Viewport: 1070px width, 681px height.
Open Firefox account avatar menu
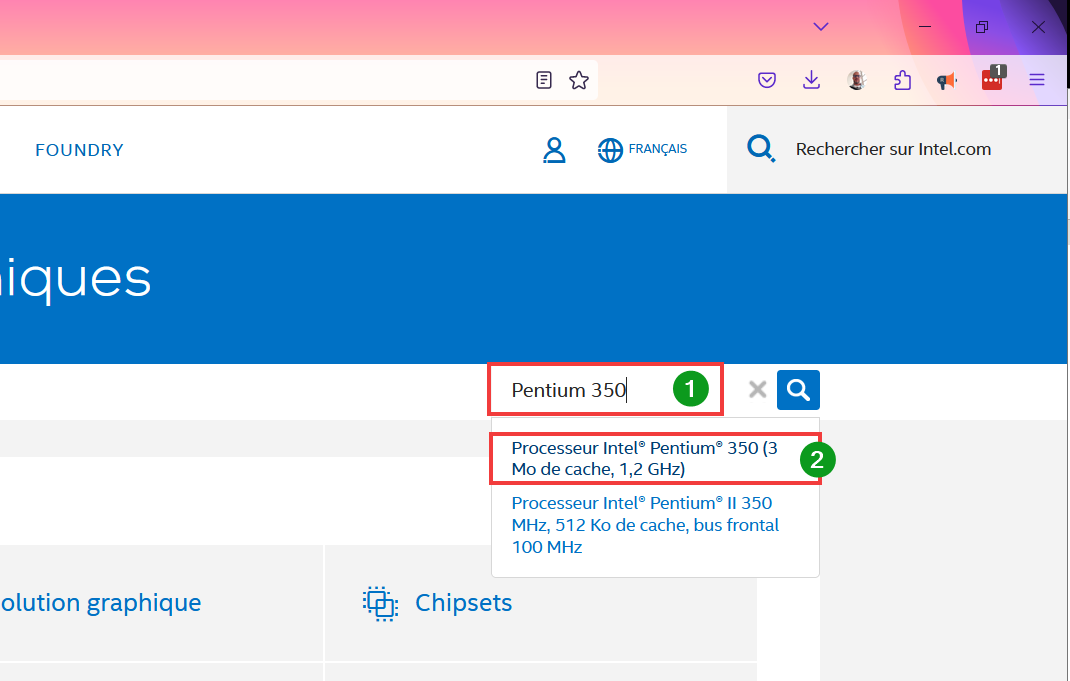coord(856,81)
